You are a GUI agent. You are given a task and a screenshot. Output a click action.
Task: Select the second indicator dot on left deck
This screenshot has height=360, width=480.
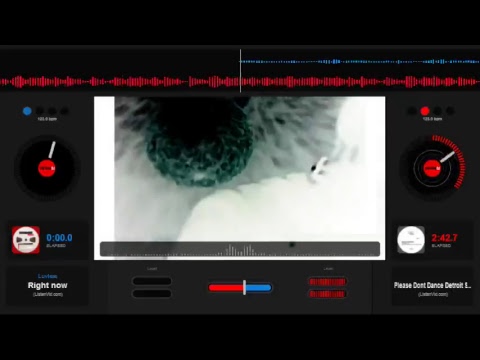click(40, 111)
